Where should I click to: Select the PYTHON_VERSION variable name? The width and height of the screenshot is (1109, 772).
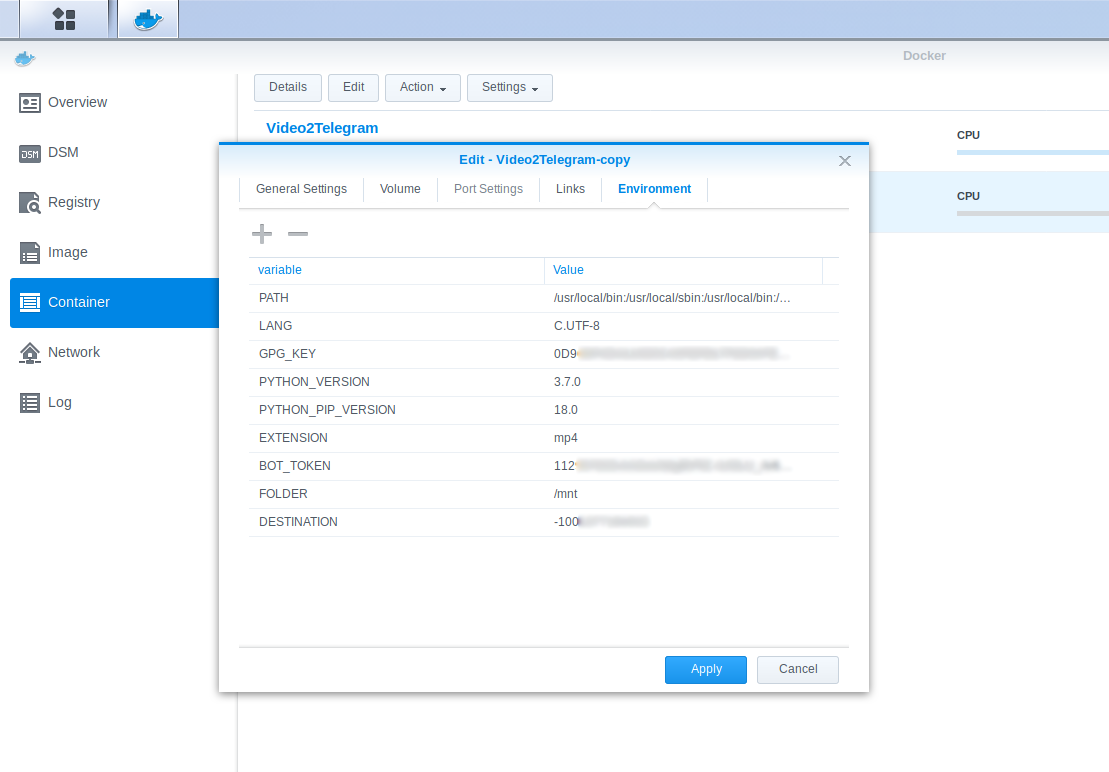click(314, 382)
